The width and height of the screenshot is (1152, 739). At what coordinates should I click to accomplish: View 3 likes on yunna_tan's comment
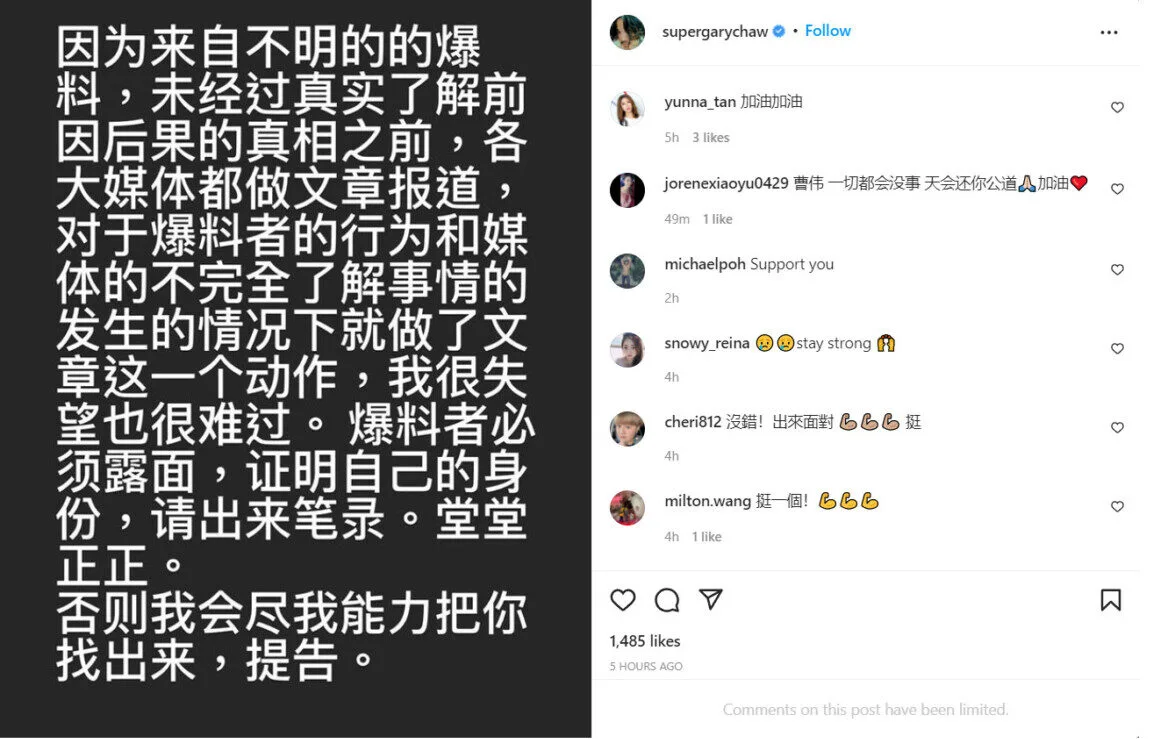point(710,137)
